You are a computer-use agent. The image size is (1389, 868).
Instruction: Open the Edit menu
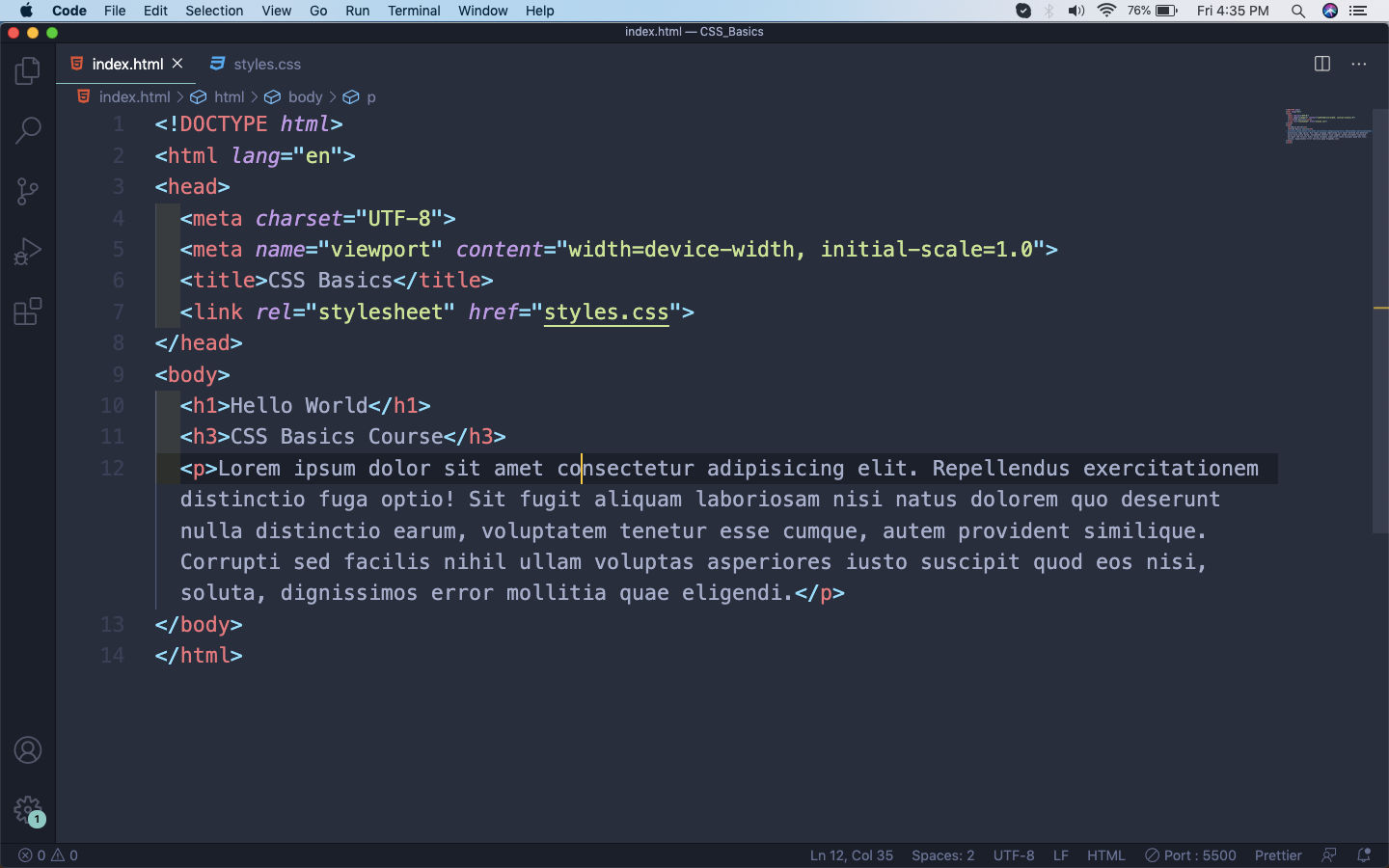point(155,11)
